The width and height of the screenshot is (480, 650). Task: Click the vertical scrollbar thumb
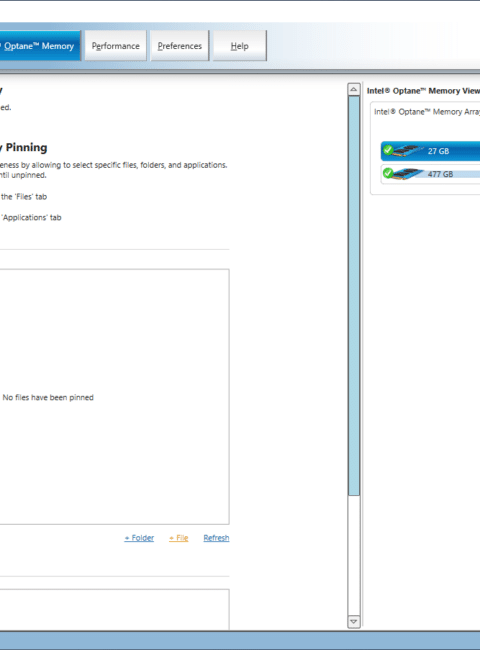pos(354,296)
